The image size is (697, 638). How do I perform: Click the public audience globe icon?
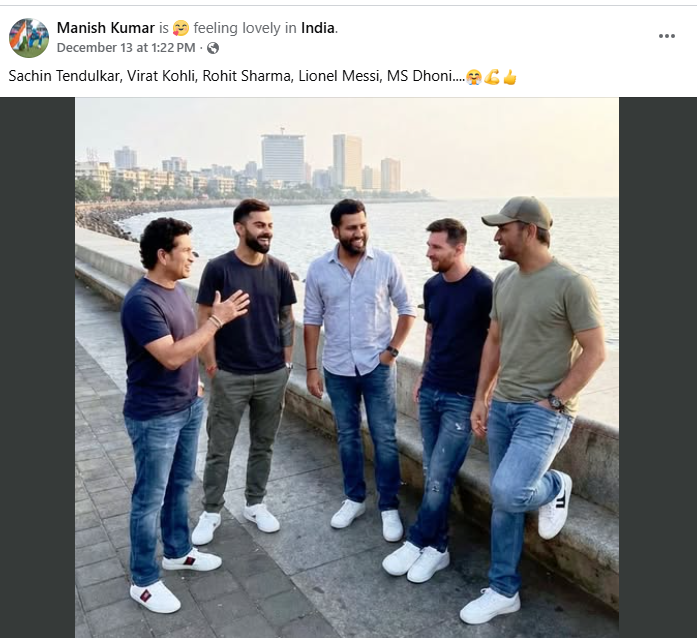coord(212,48)
